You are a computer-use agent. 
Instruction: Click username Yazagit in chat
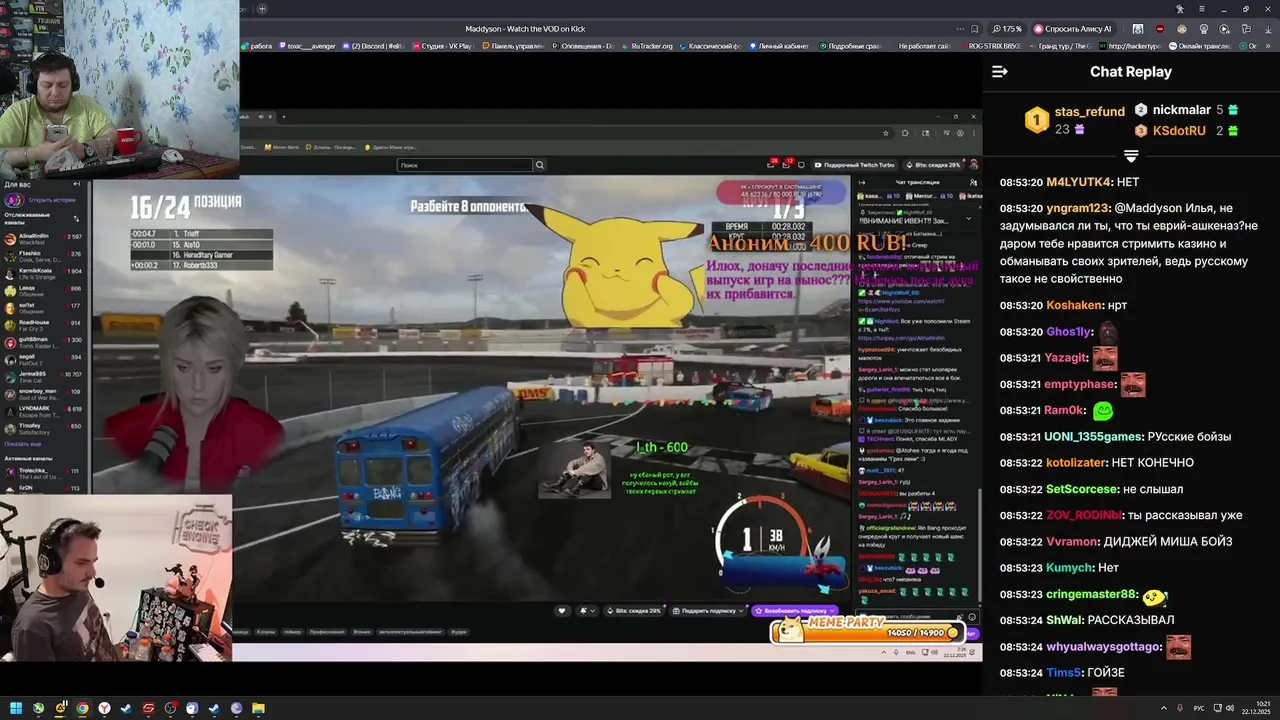click(1066, 358)
